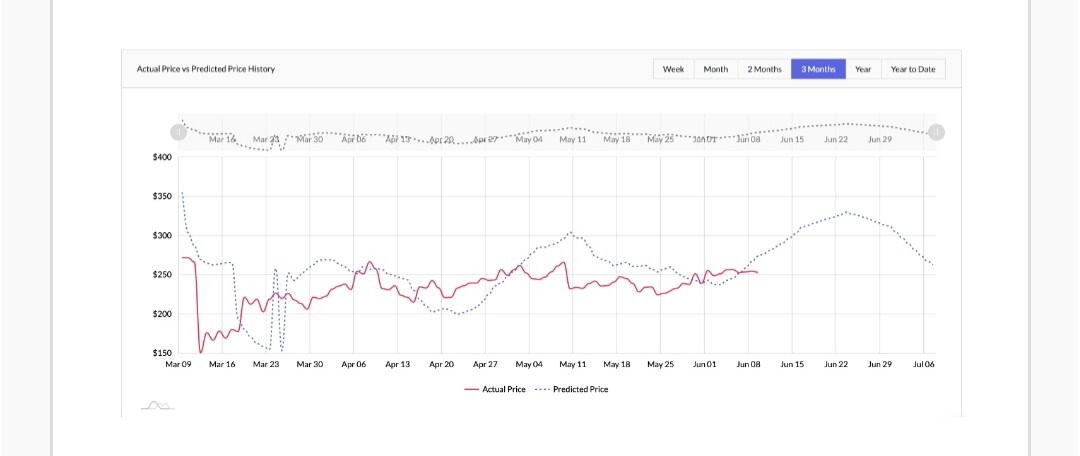The height and width of the screenshot is (456, 1080).
Task: Choose the 2 Months range
Action: pyautogui.click(x=765, y=69)
